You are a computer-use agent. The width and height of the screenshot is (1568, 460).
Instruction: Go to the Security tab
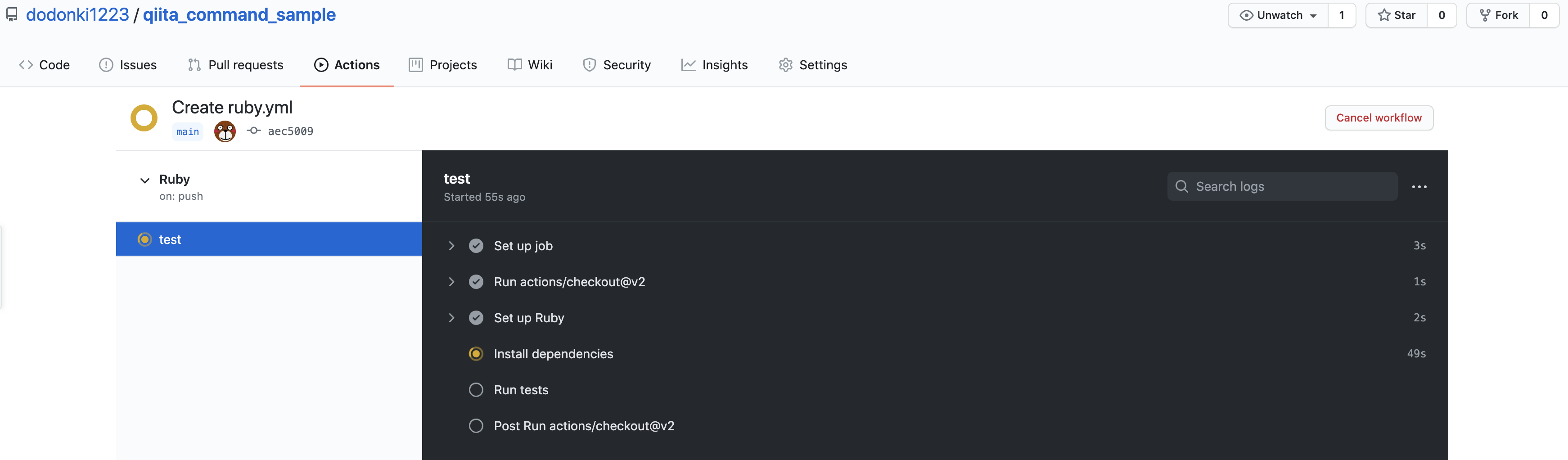(617, 65)
